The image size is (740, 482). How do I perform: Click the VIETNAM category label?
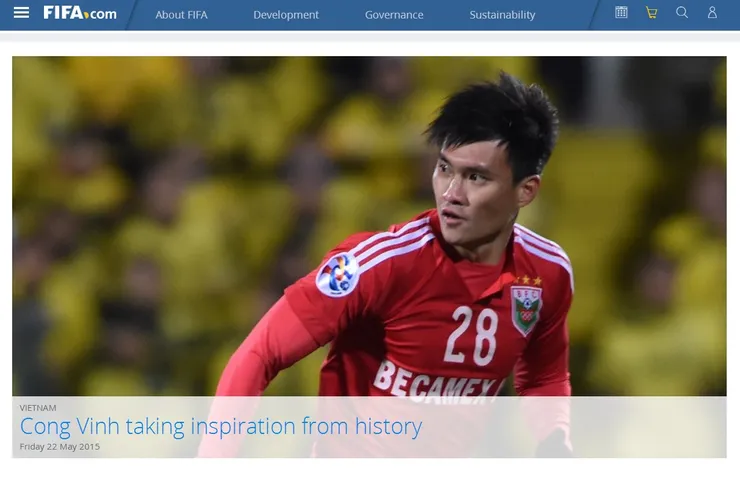click(x=38, y=408)
